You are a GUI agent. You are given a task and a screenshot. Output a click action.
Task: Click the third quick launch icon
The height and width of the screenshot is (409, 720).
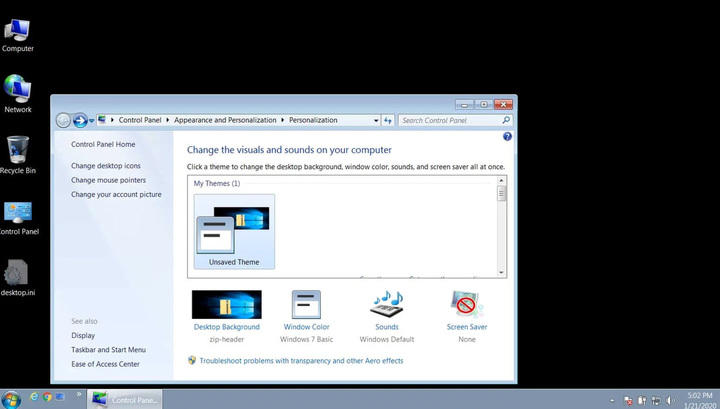[x=60, y=396]
